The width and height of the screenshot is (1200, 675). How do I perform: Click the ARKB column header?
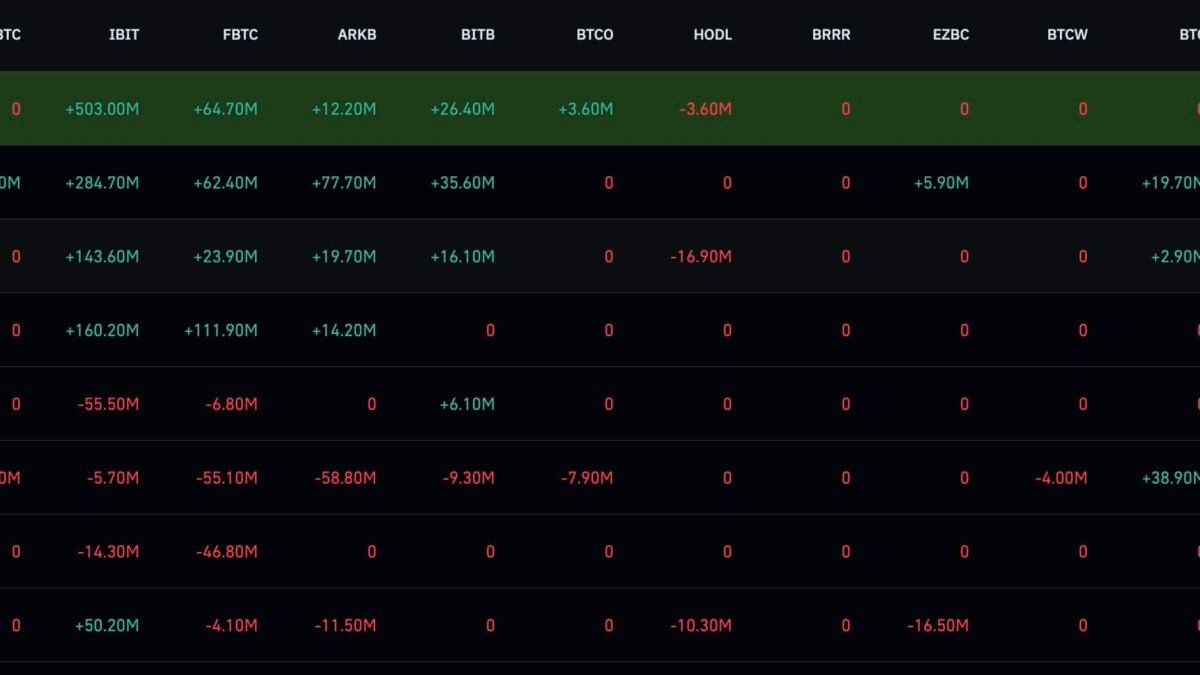point(357,35)
